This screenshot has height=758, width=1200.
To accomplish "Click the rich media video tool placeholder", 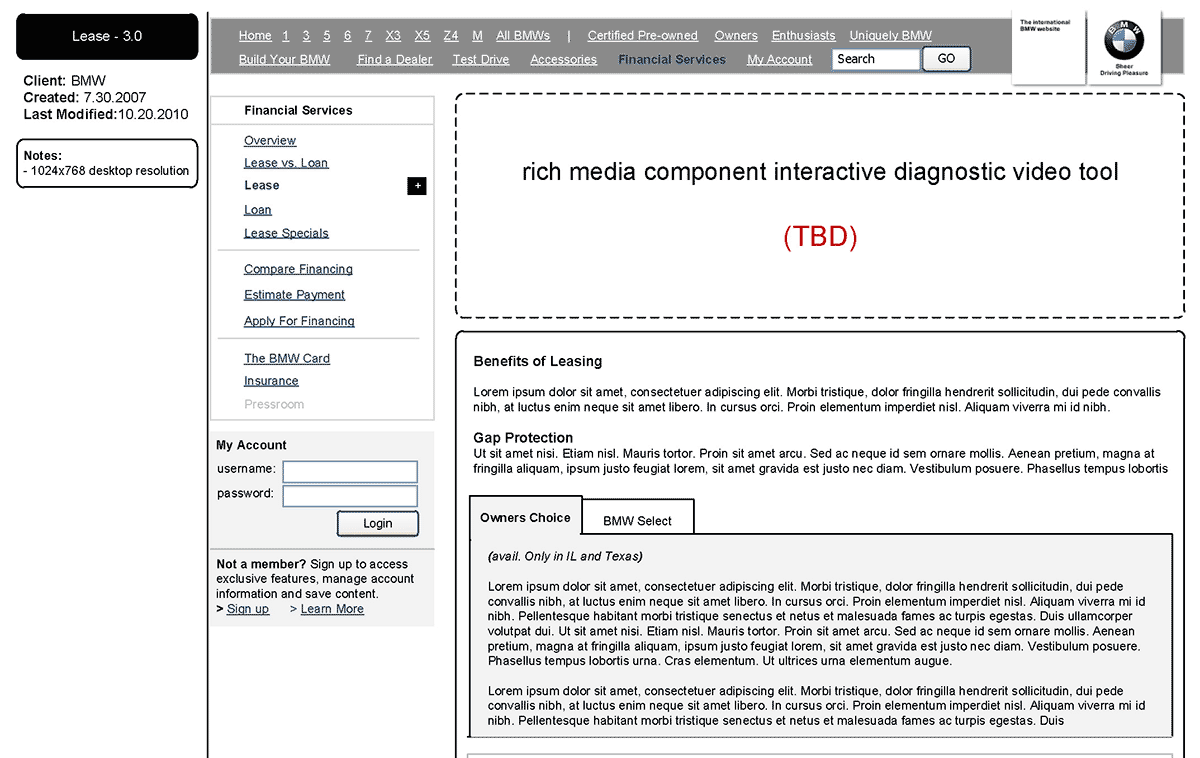I will click(820, 206).
